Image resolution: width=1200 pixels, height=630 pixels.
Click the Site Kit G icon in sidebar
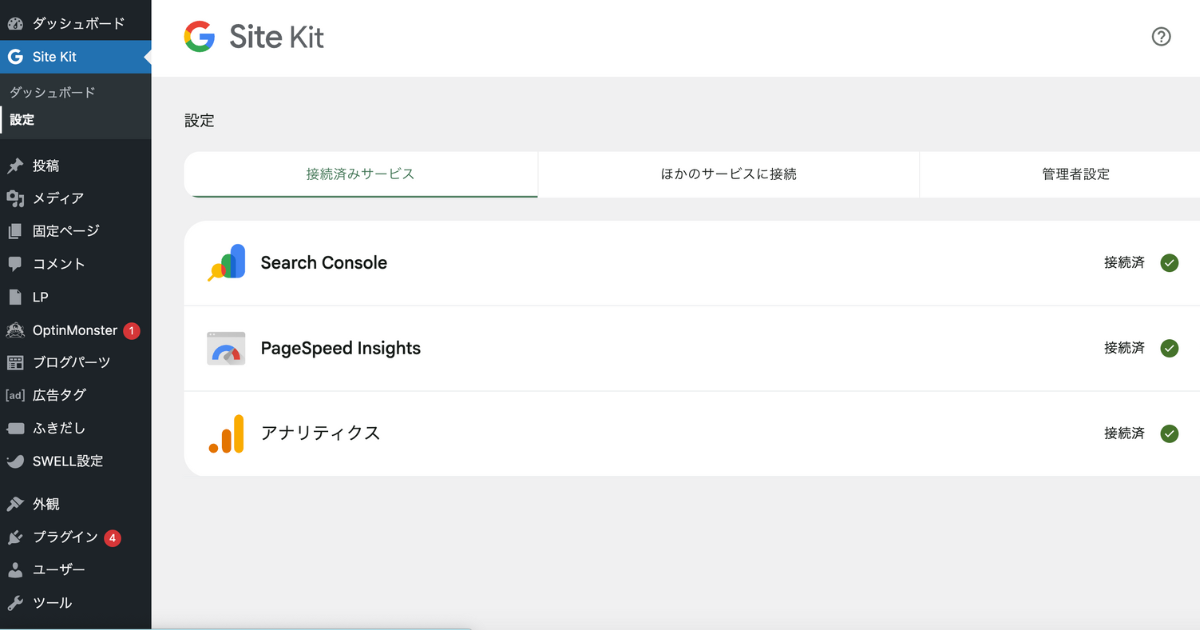[x=15, y=57]
